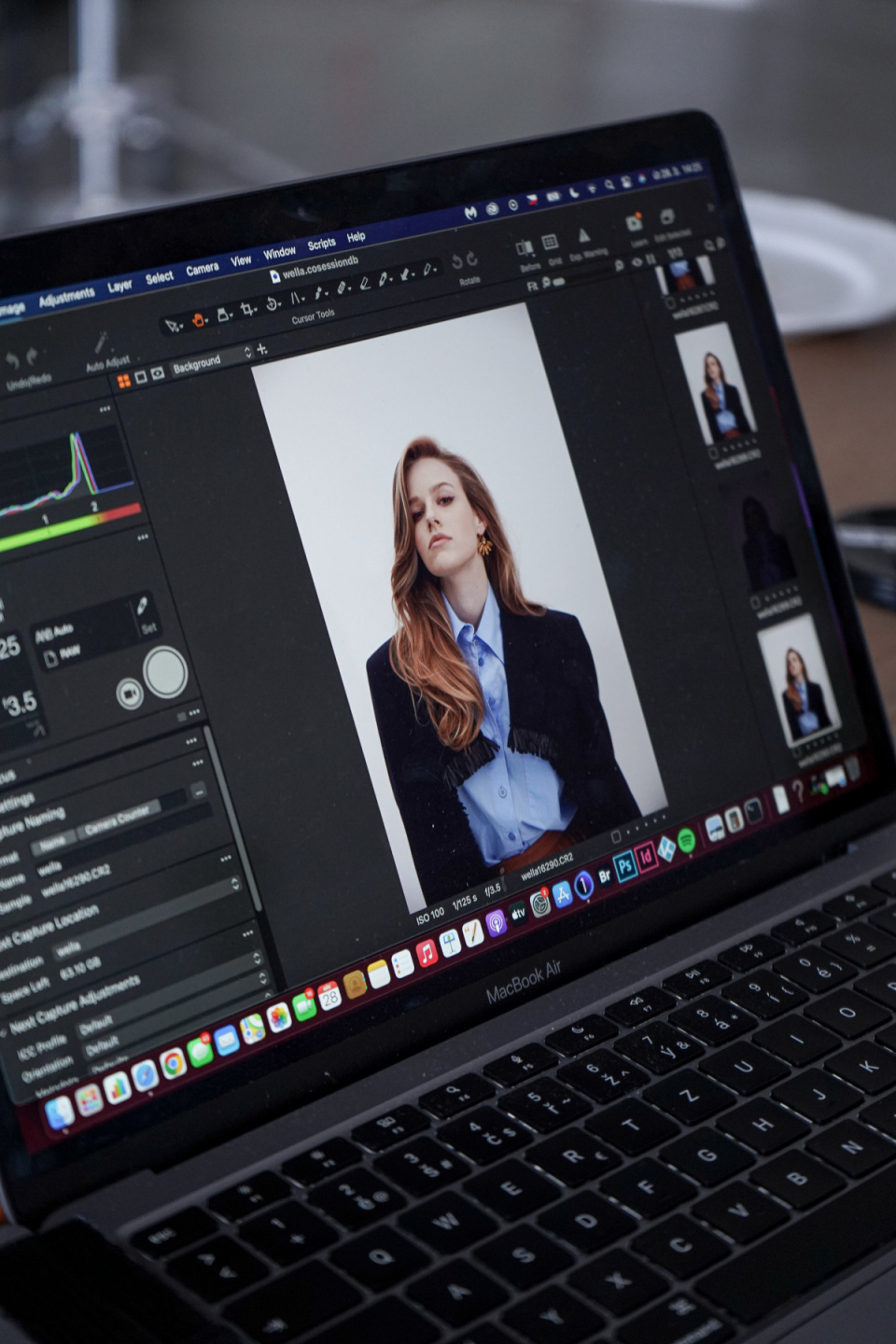Click the Auto Adjust magic wand icon
The width and height of the screenshot is (896, 1344).
pyautogui.click(x=101, y=343)
